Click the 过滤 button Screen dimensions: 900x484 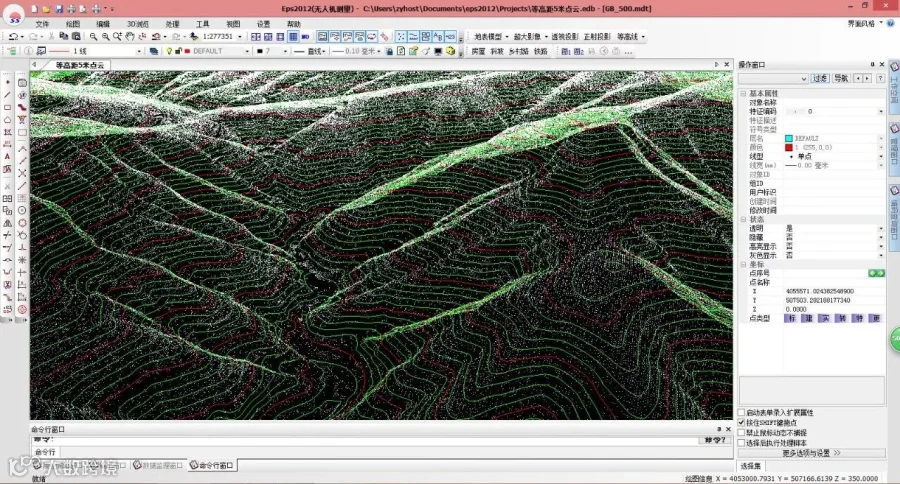820,78
